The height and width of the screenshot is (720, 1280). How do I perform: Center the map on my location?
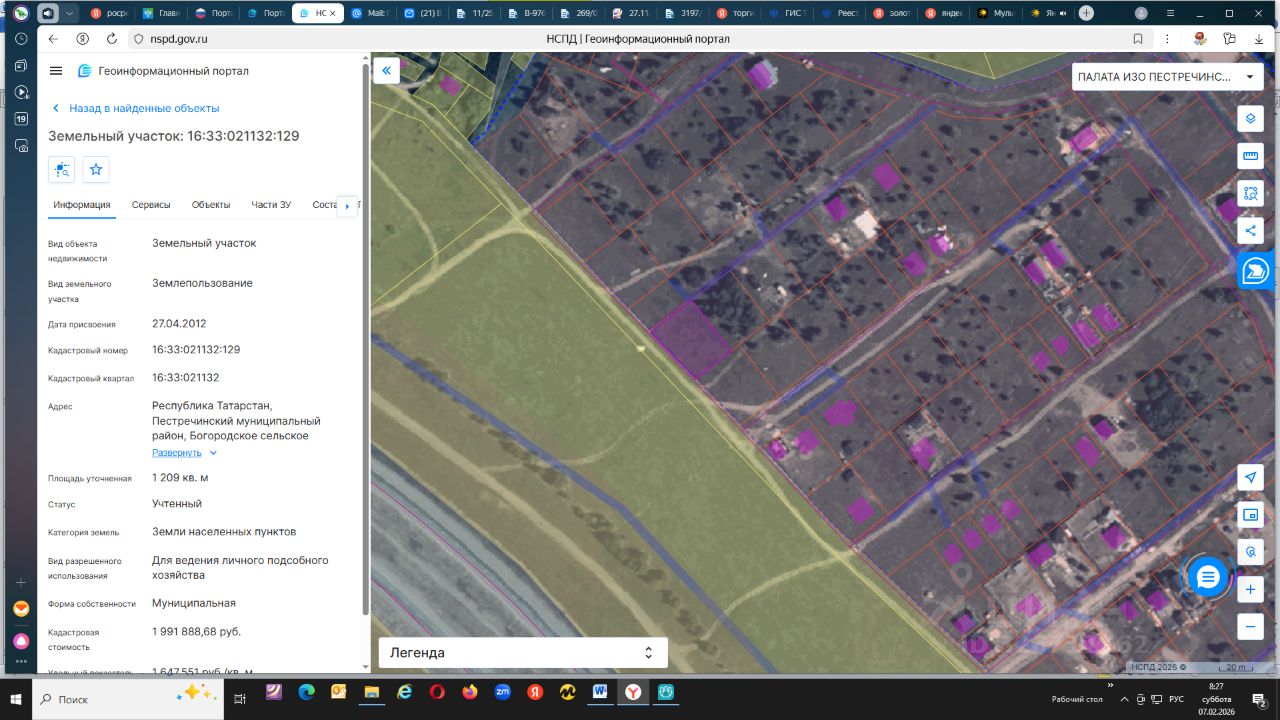pyautogui.click(x=1250, y=478)
